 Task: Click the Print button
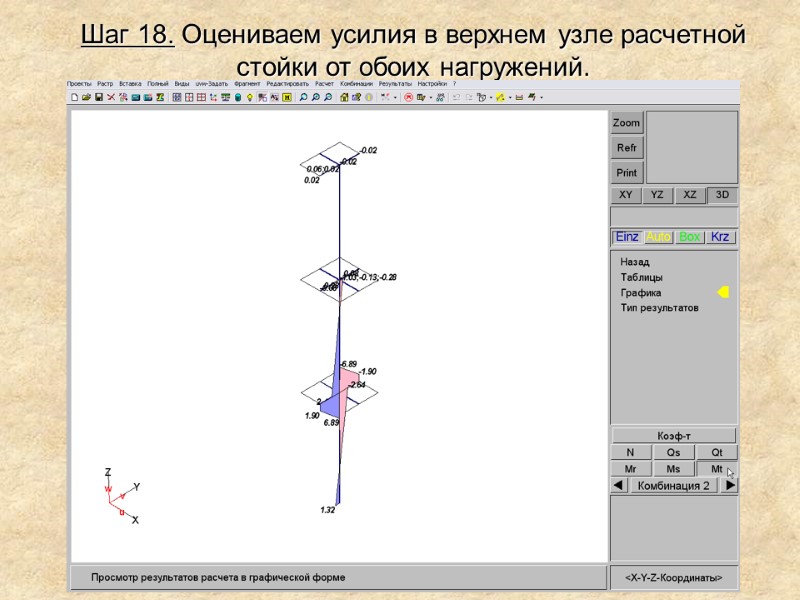[627, 172]
